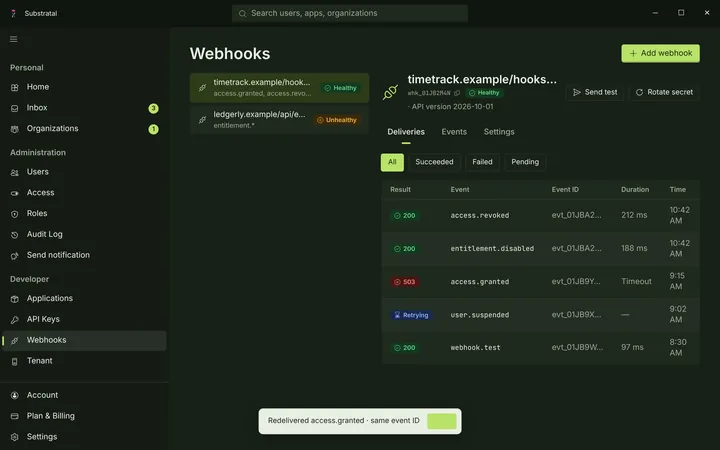Click Add webhook button
This screenshot has width=720, height=450.
(x=660, y=53)
